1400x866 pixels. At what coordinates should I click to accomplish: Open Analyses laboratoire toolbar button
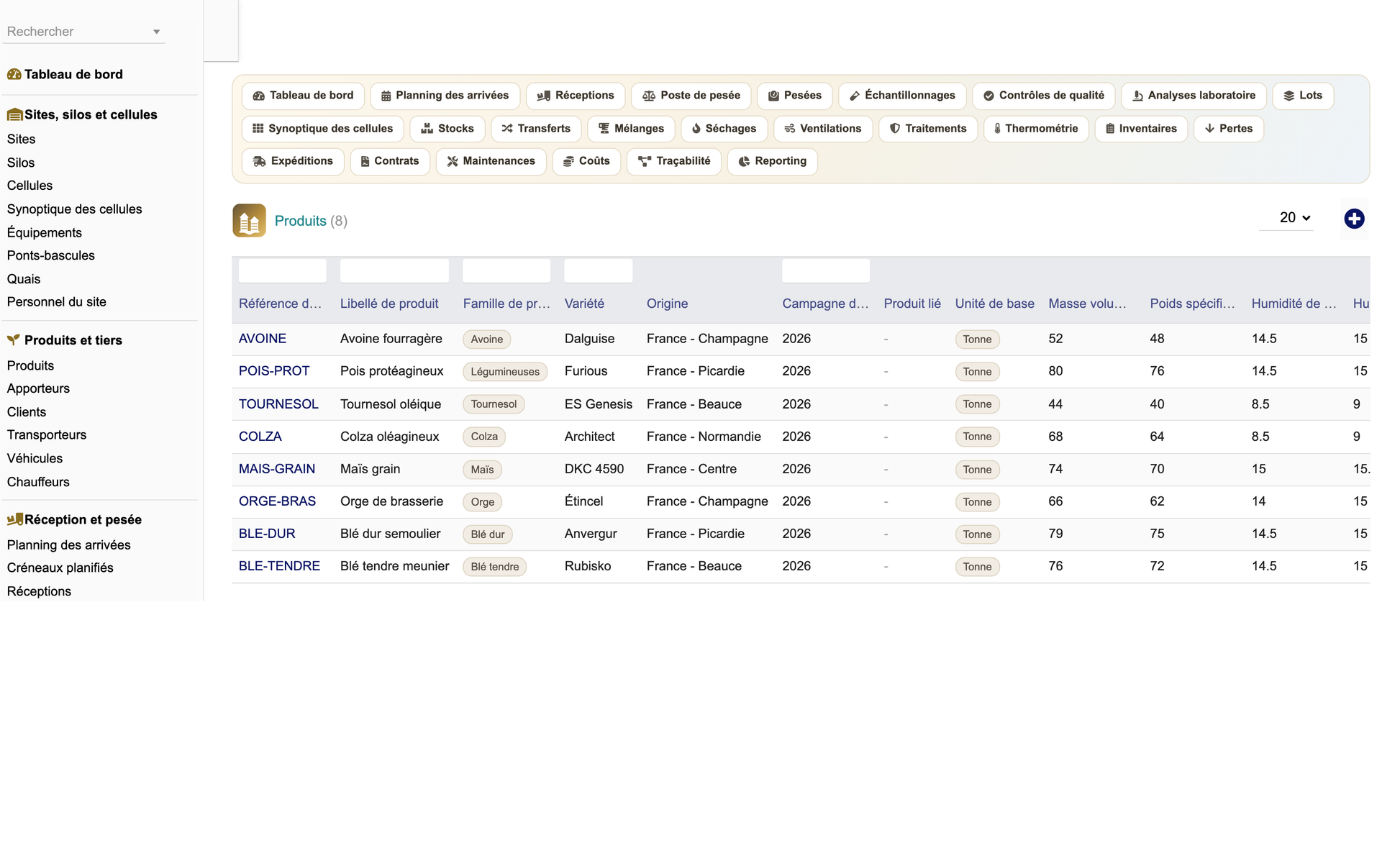point(1194,96)
